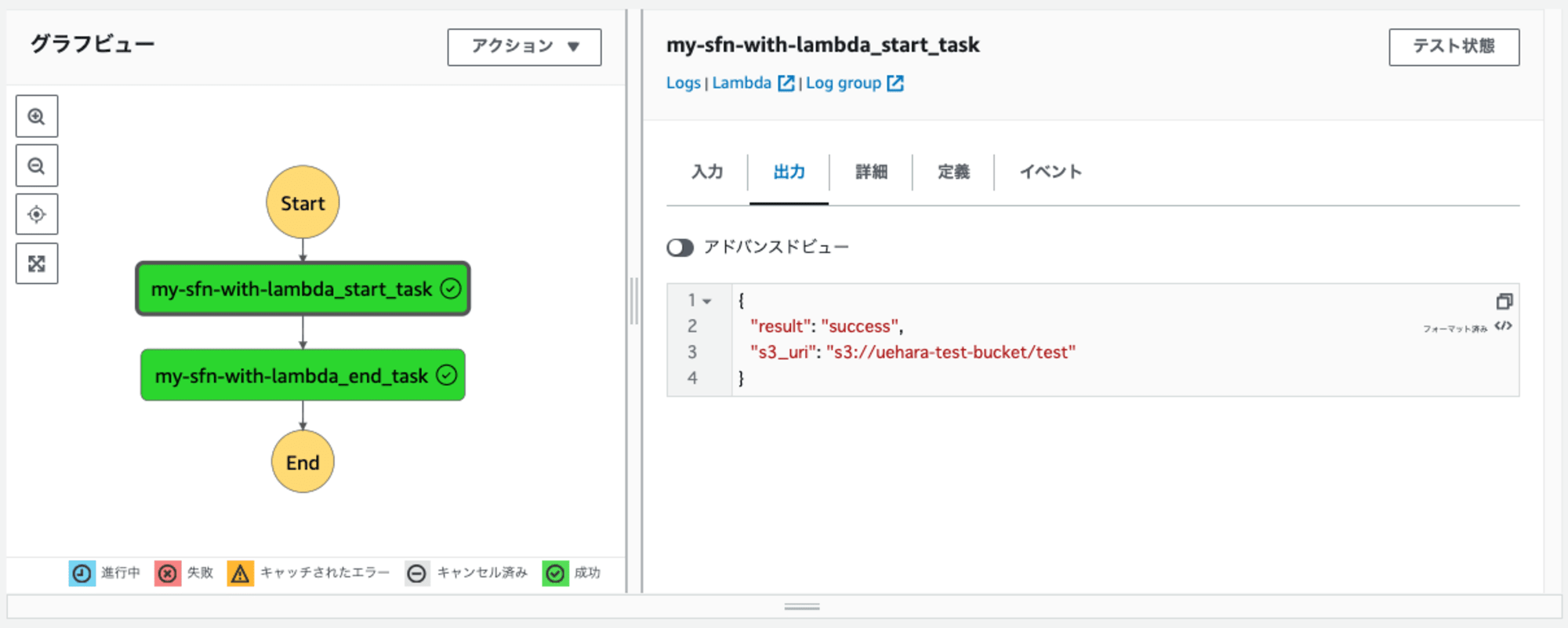
Task: Open the アクション dropdown
Action: 524,47
